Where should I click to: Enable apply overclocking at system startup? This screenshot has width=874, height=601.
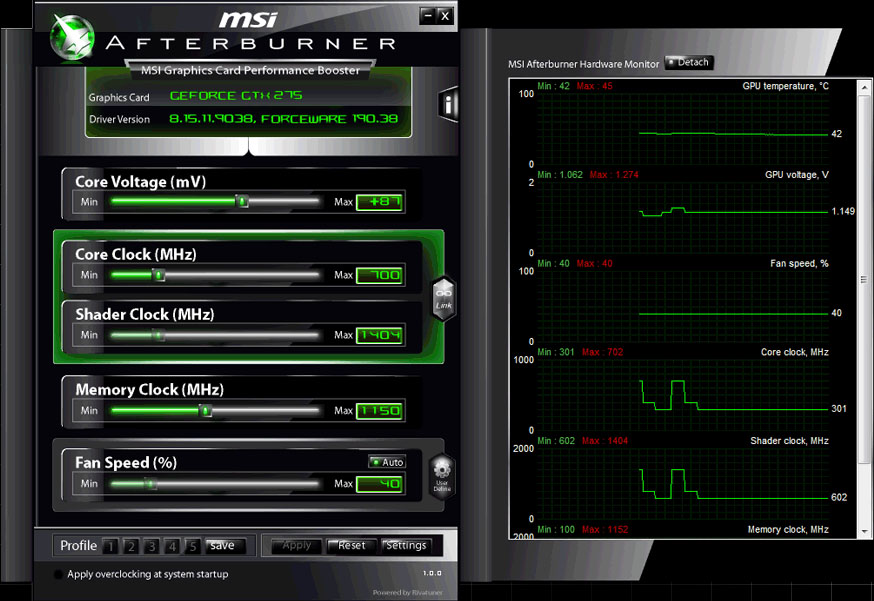tap(58, 574)
